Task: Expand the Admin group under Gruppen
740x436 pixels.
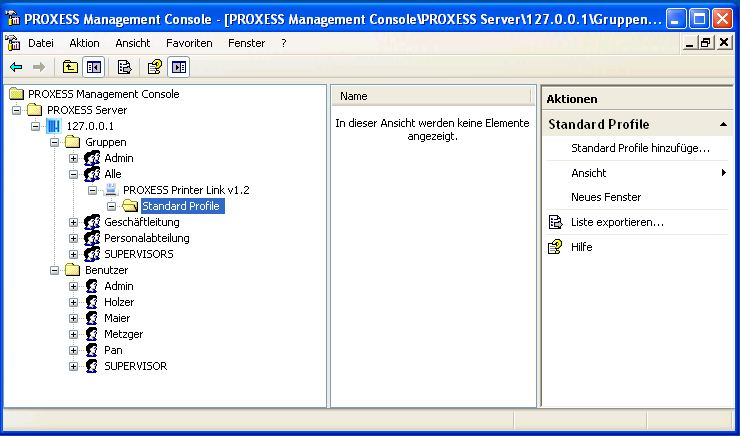Action: tap(73, 159)
